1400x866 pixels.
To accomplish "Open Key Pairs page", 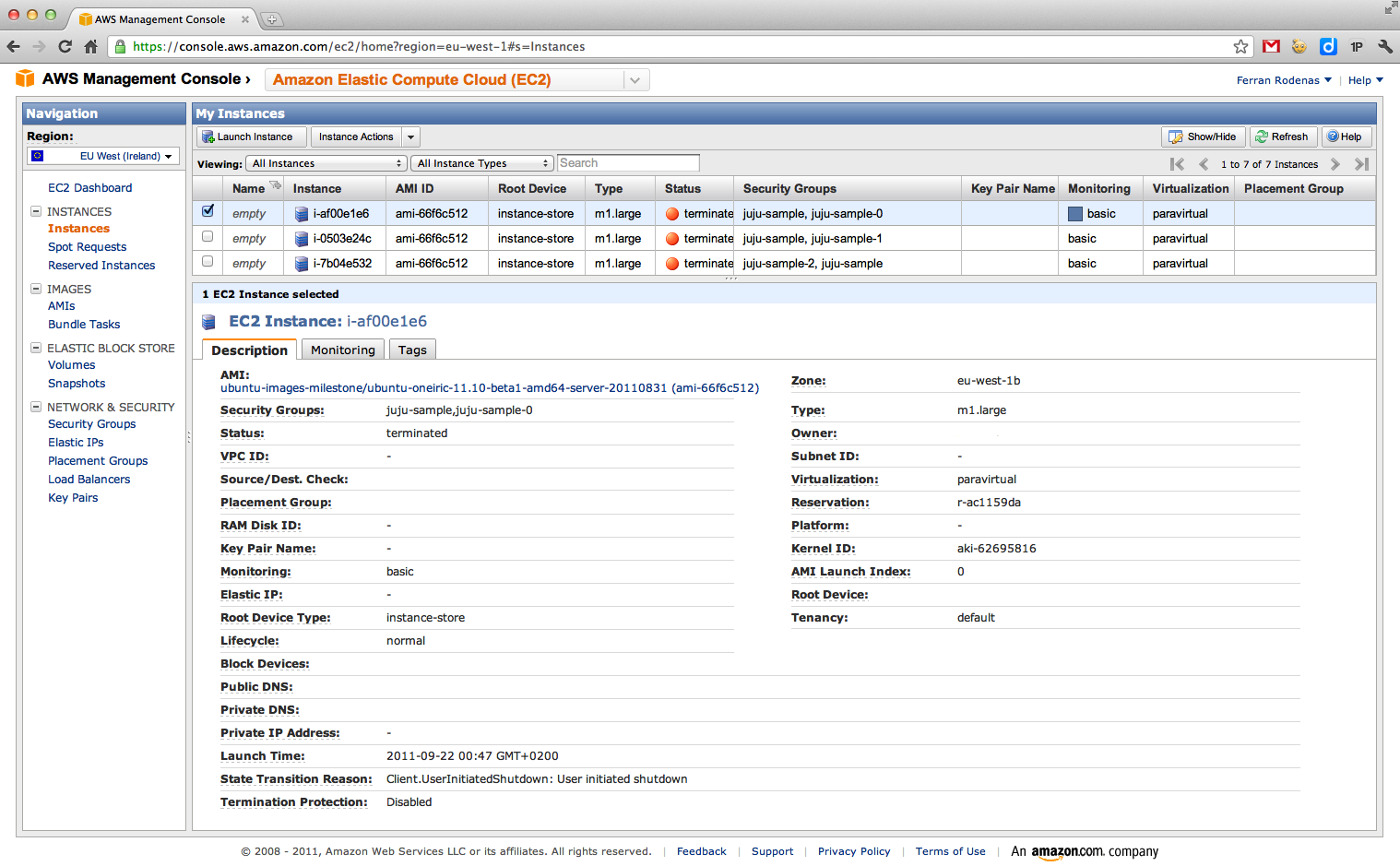I will 73,497.
